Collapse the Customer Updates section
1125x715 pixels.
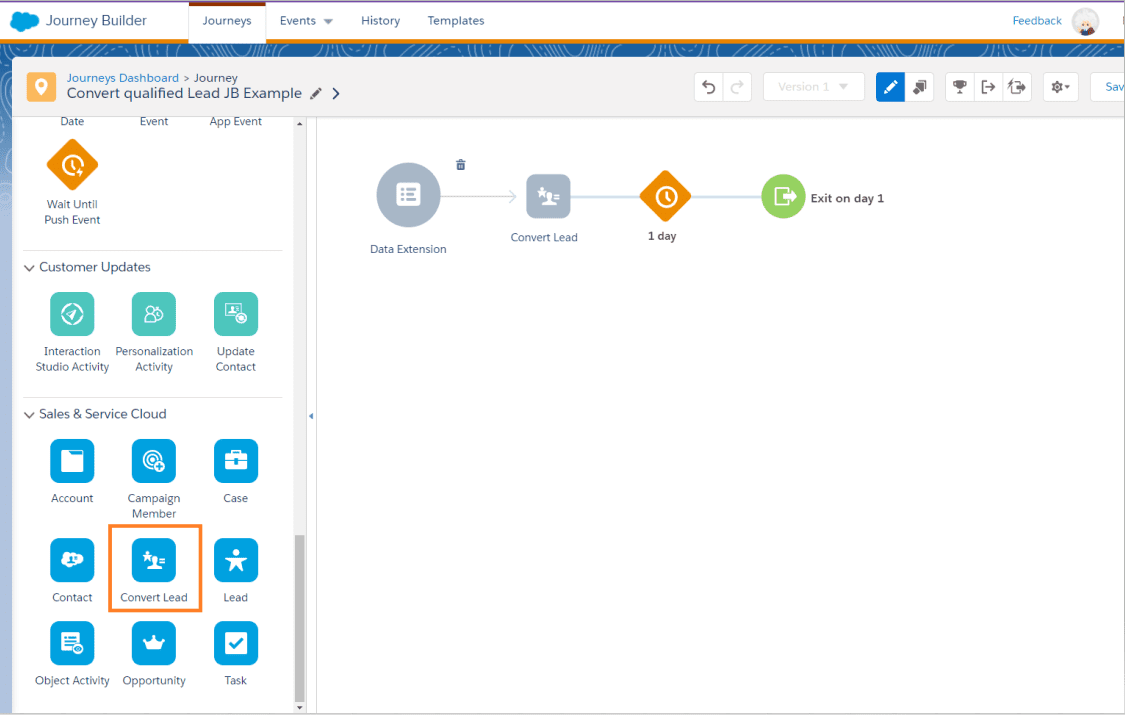30,267
